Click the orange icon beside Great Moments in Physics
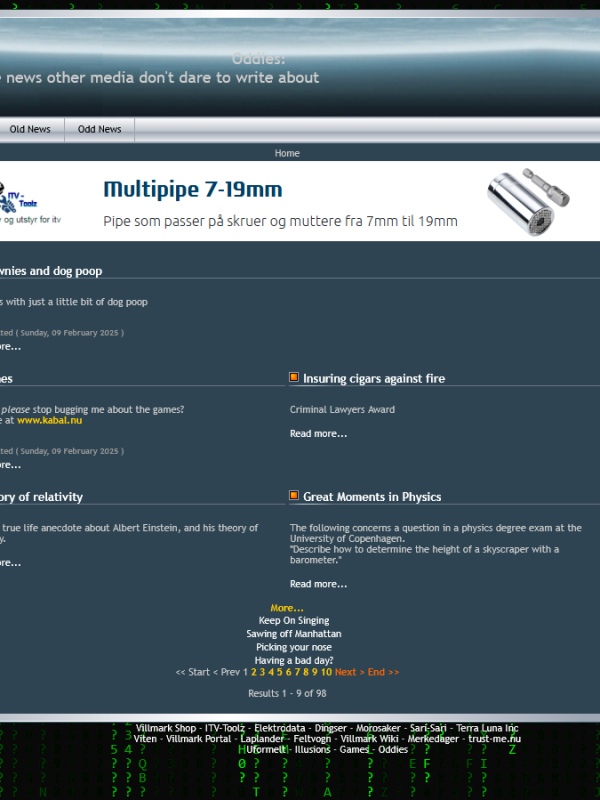Image resolution: width=600 pixels, height=800 pixels. point(294,495)
